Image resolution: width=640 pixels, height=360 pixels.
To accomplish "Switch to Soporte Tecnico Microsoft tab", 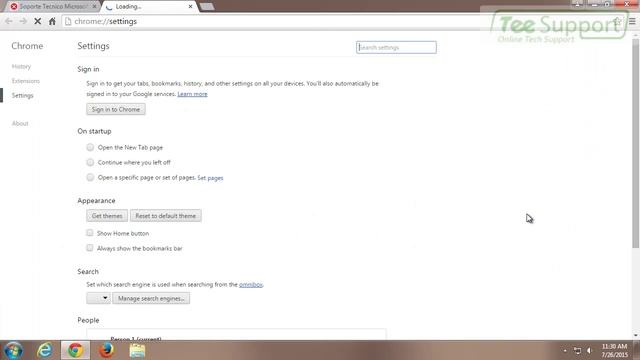I will point(52,7).
